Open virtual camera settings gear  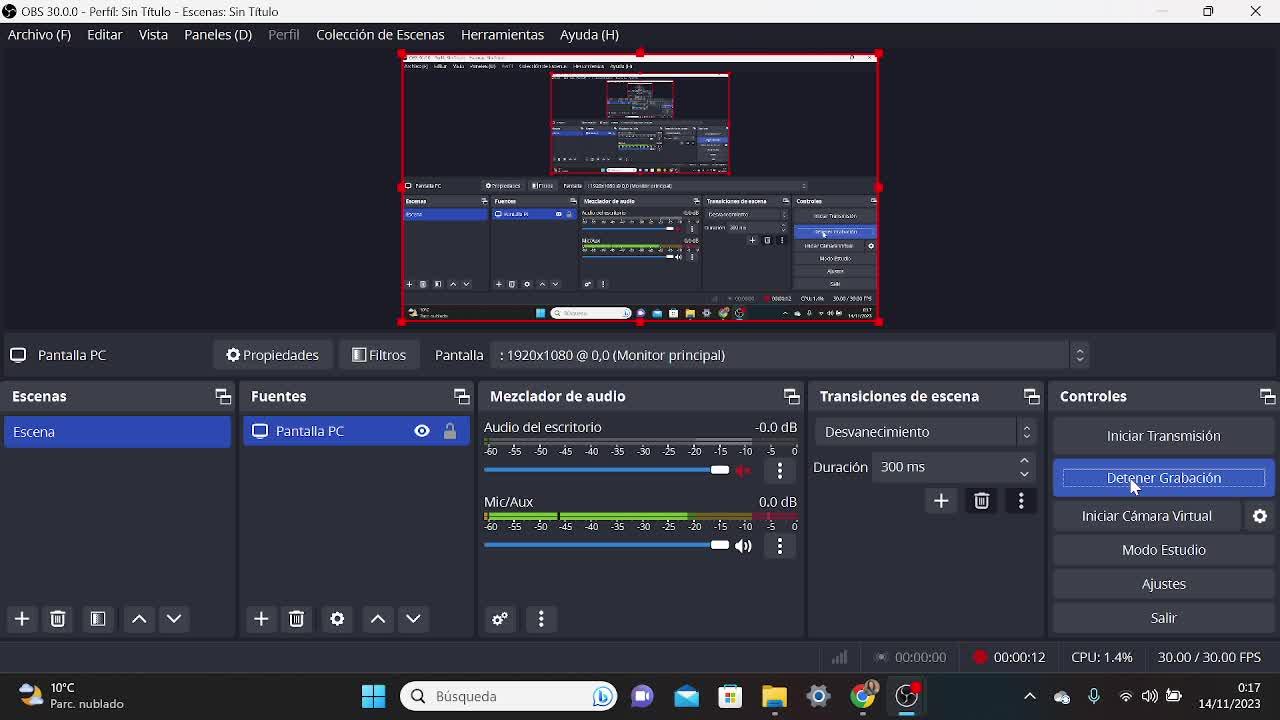pyautogui.click(x=1260, y=516)
